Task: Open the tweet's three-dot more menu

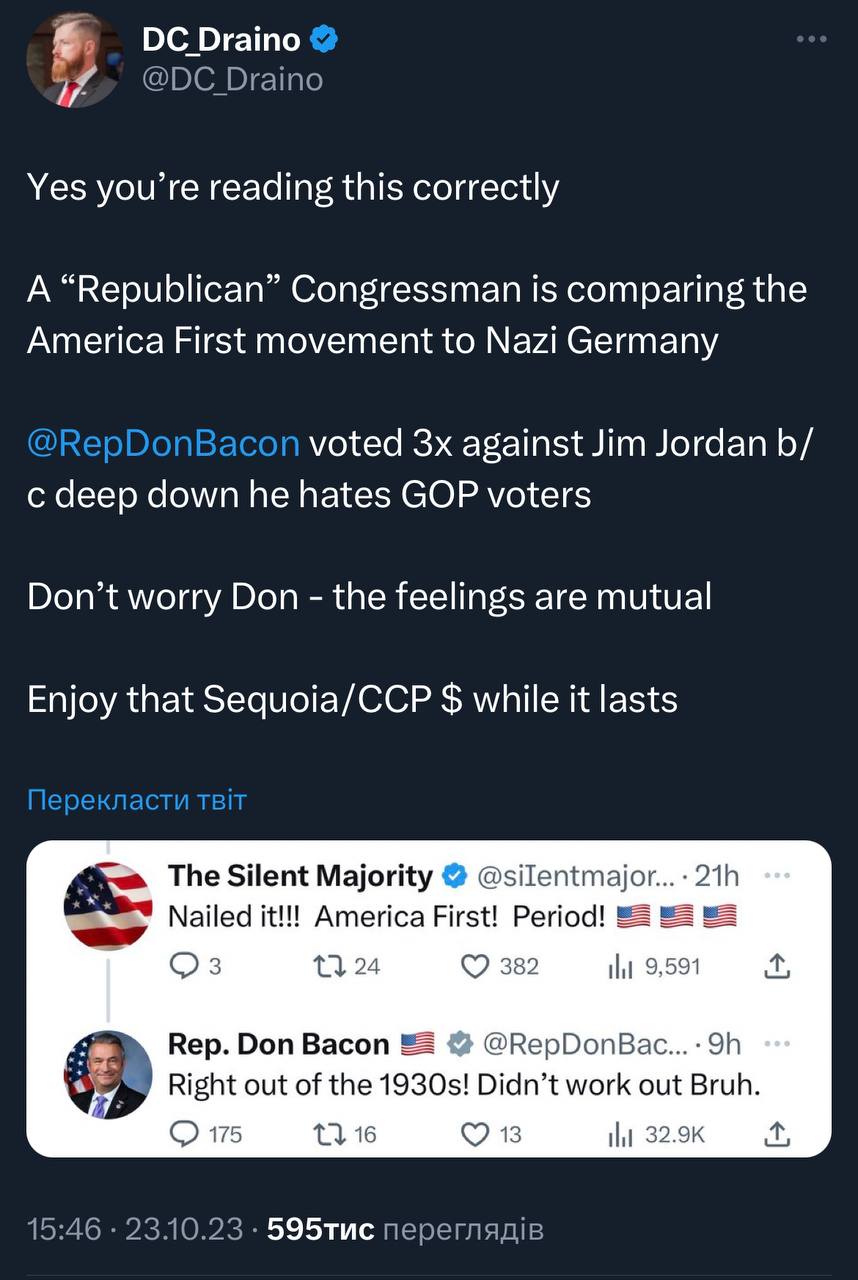Action: click(x=811, y=40)
